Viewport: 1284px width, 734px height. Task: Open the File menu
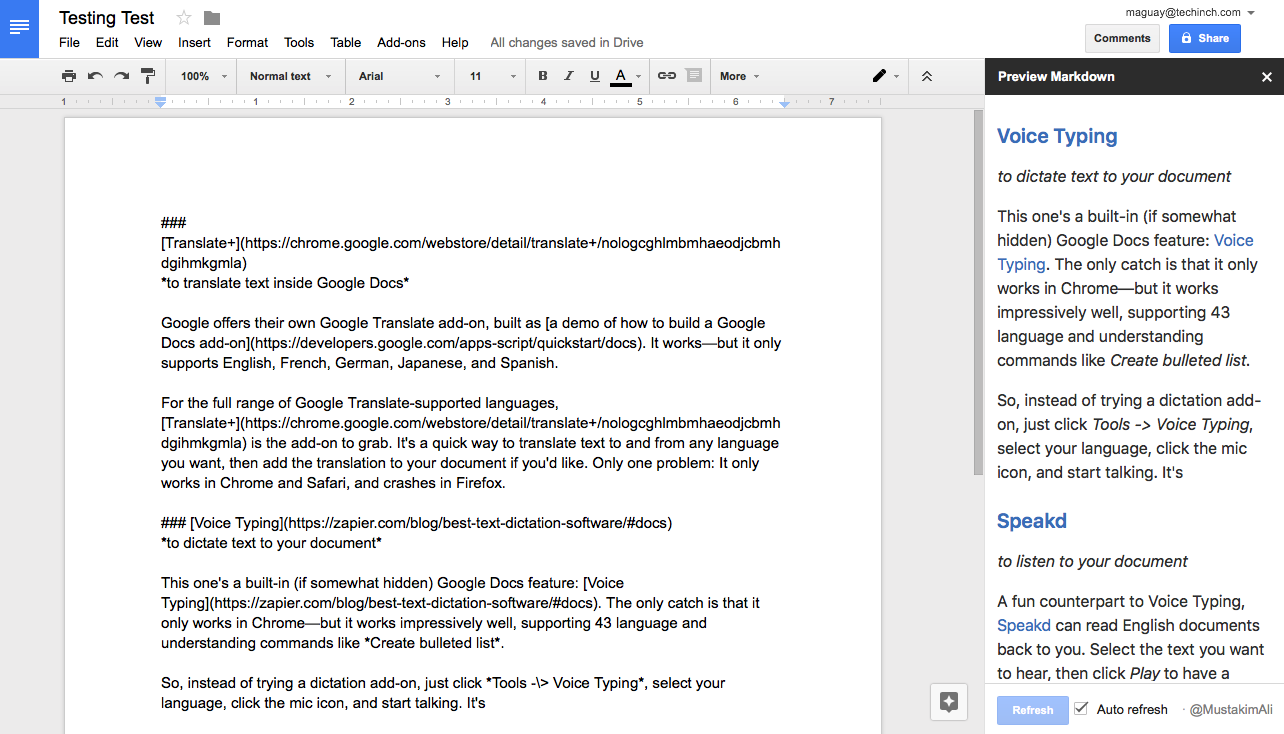coord(69,43)
